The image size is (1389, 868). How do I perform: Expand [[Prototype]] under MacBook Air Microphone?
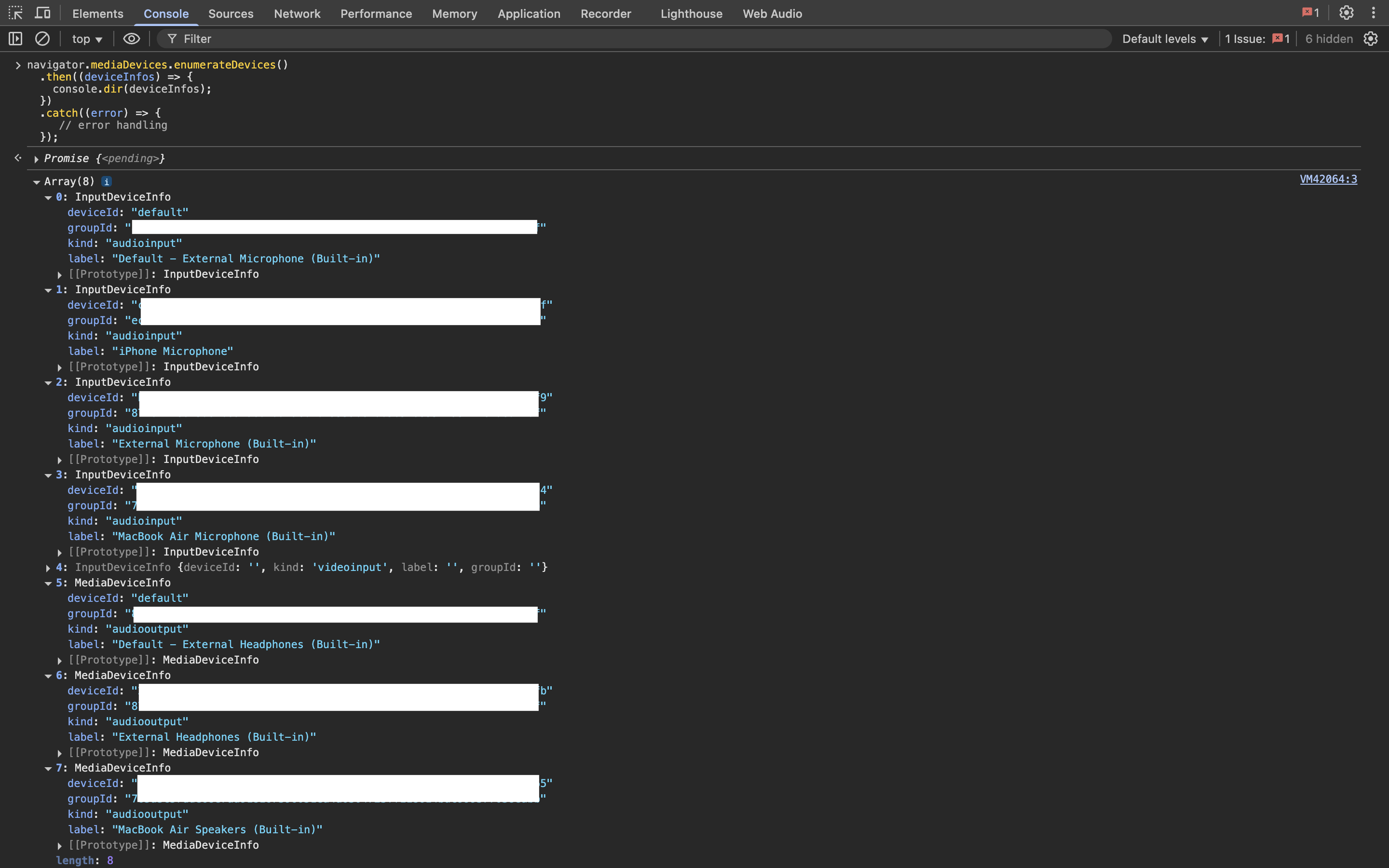point(60,552)
